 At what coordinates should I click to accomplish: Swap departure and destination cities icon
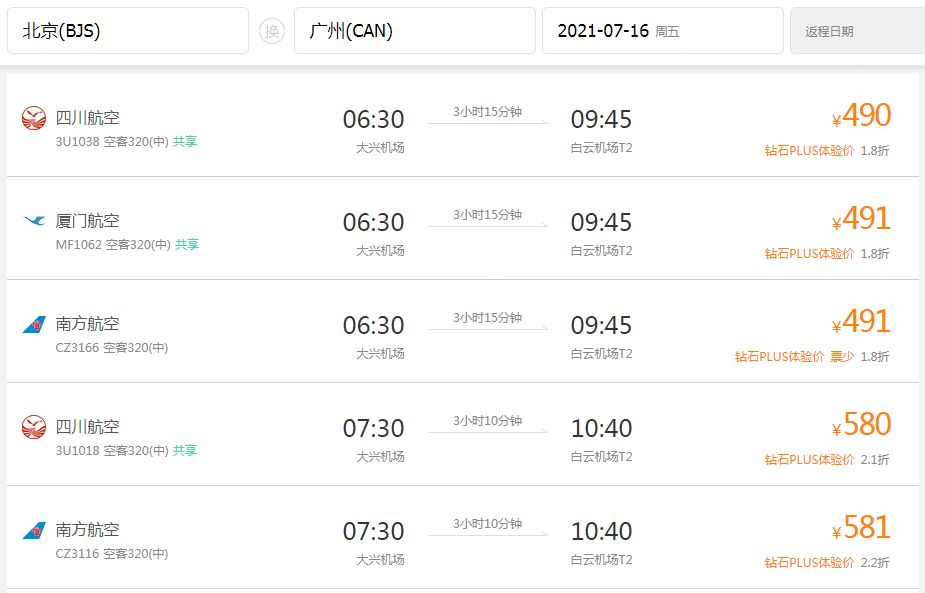[271, 31]
